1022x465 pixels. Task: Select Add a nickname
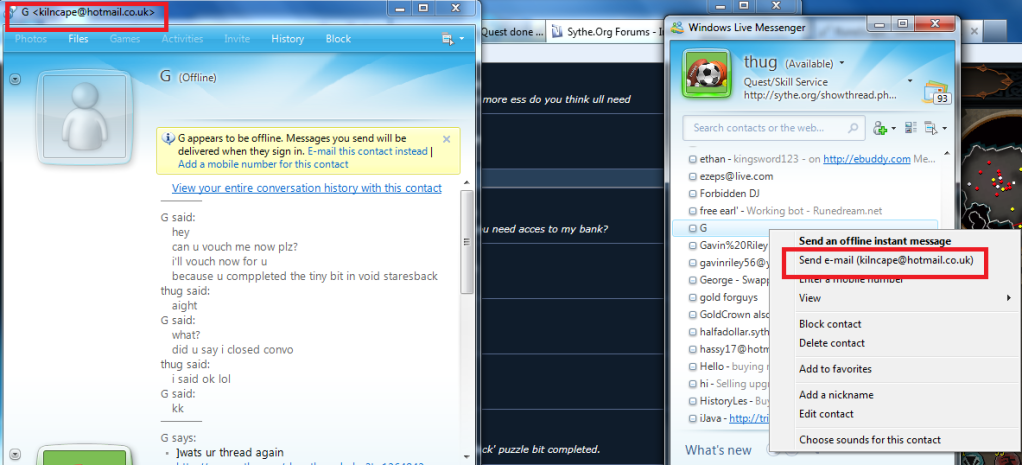tap(836, 395)
